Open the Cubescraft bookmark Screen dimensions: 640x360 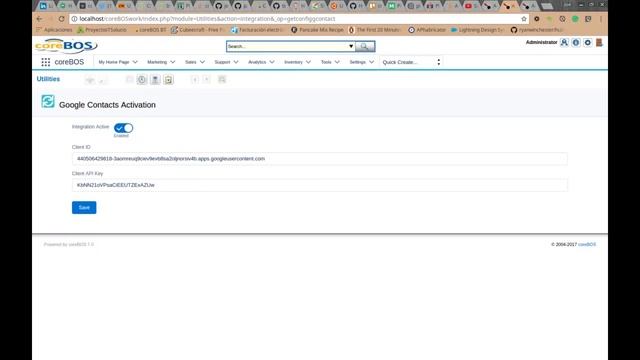coord(197,30)
